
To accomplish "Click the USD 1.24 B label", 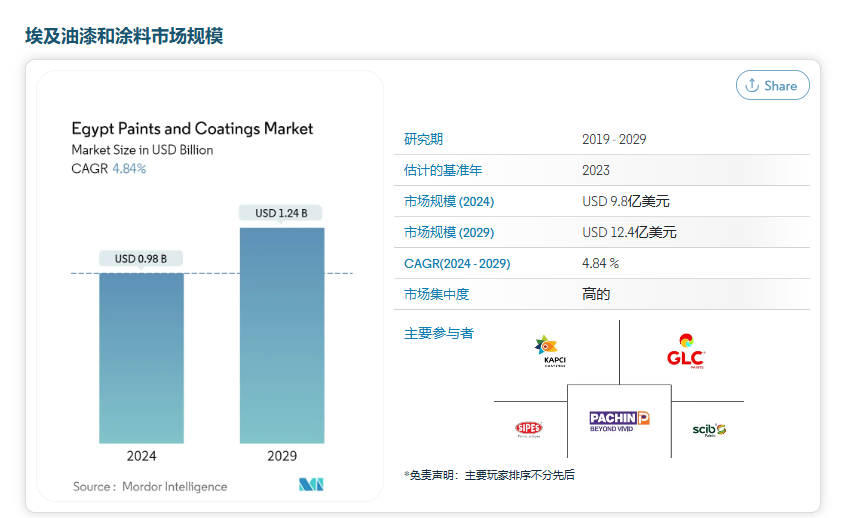I will [281, 213].
